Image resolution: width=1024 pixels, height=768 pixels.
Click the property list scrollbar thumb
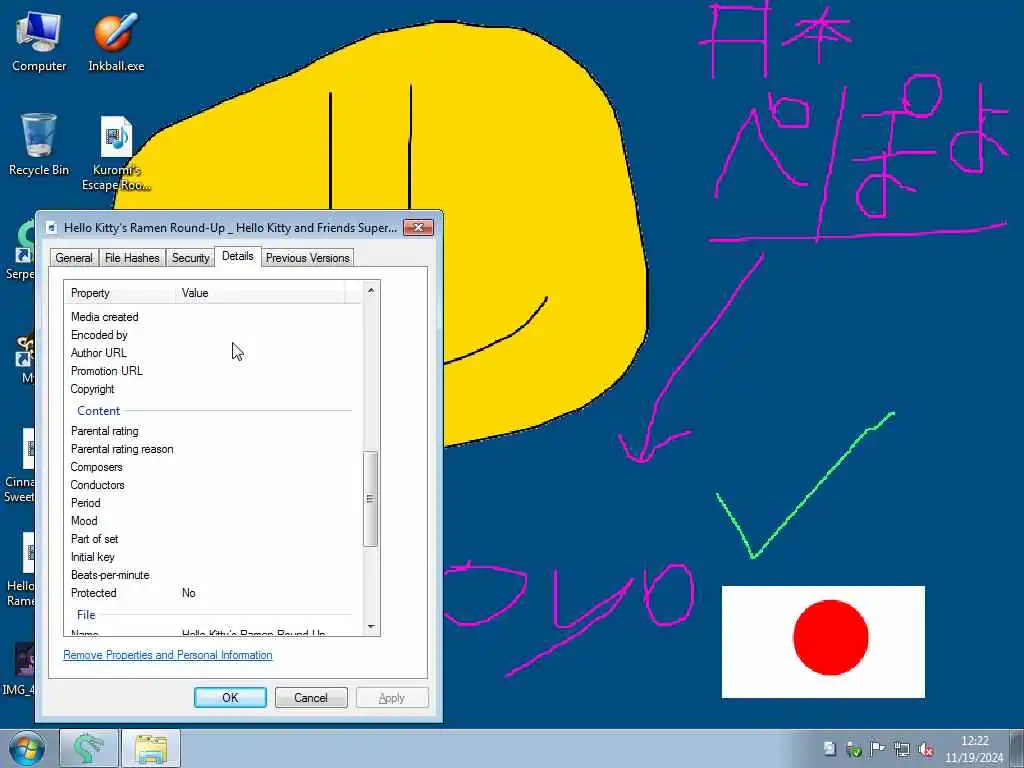370,498
